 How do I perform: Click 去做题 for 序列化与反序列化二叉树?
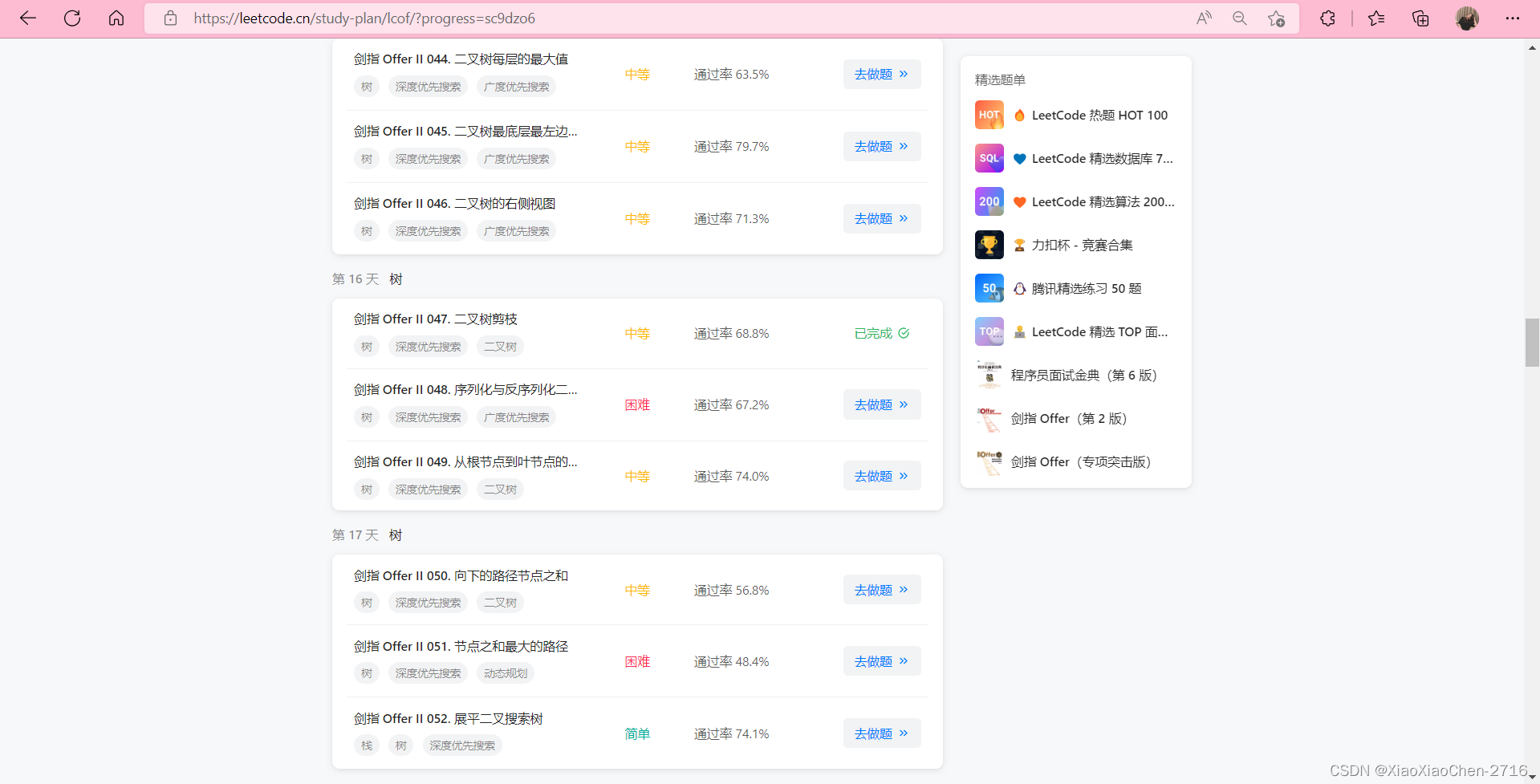[x=881, y=404]
